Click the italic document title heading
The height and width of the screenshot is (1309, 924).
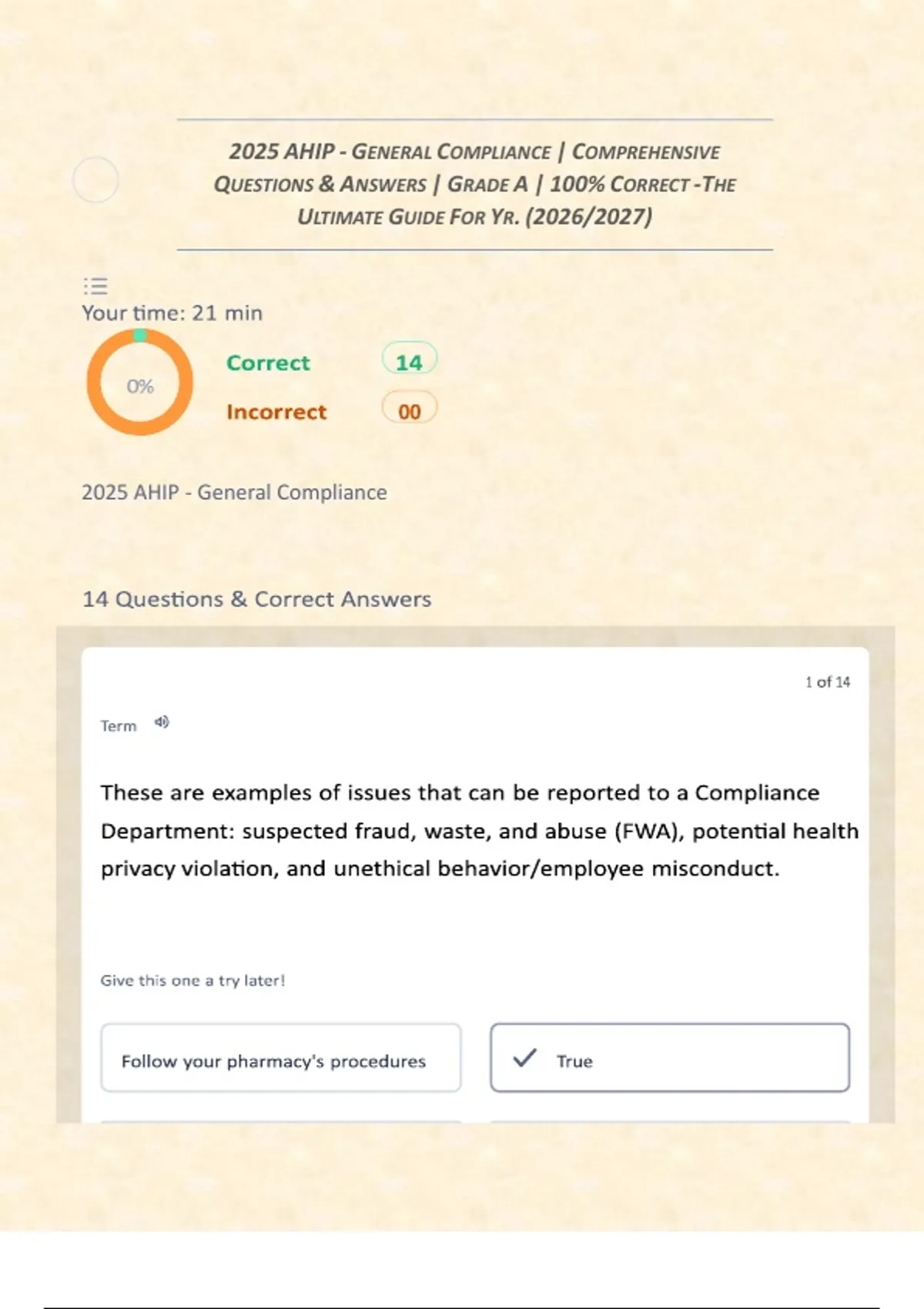(474, 184)
